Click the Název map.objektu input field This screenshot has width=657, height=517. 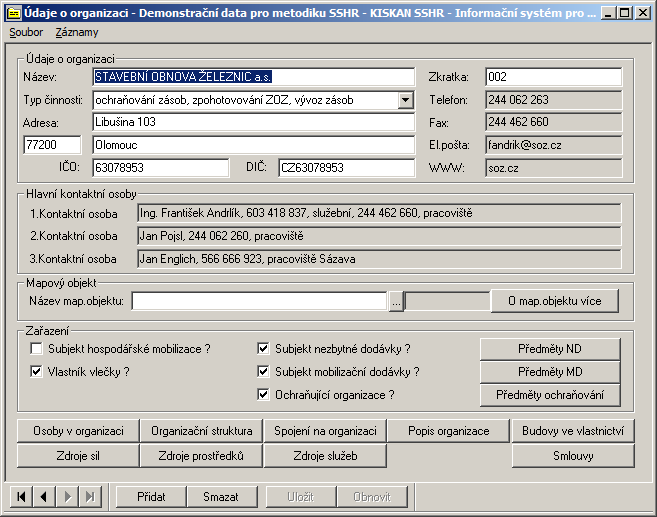(259, 301)
